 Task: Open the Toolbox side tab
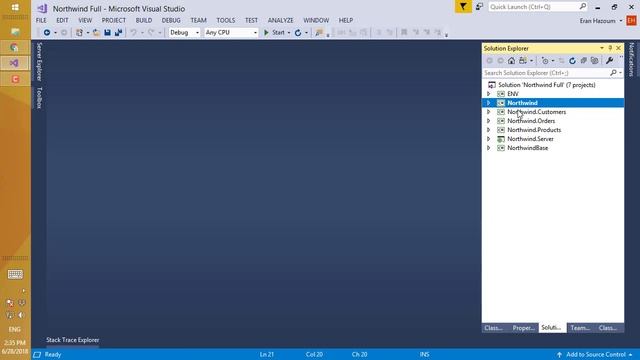click(39, 98)
